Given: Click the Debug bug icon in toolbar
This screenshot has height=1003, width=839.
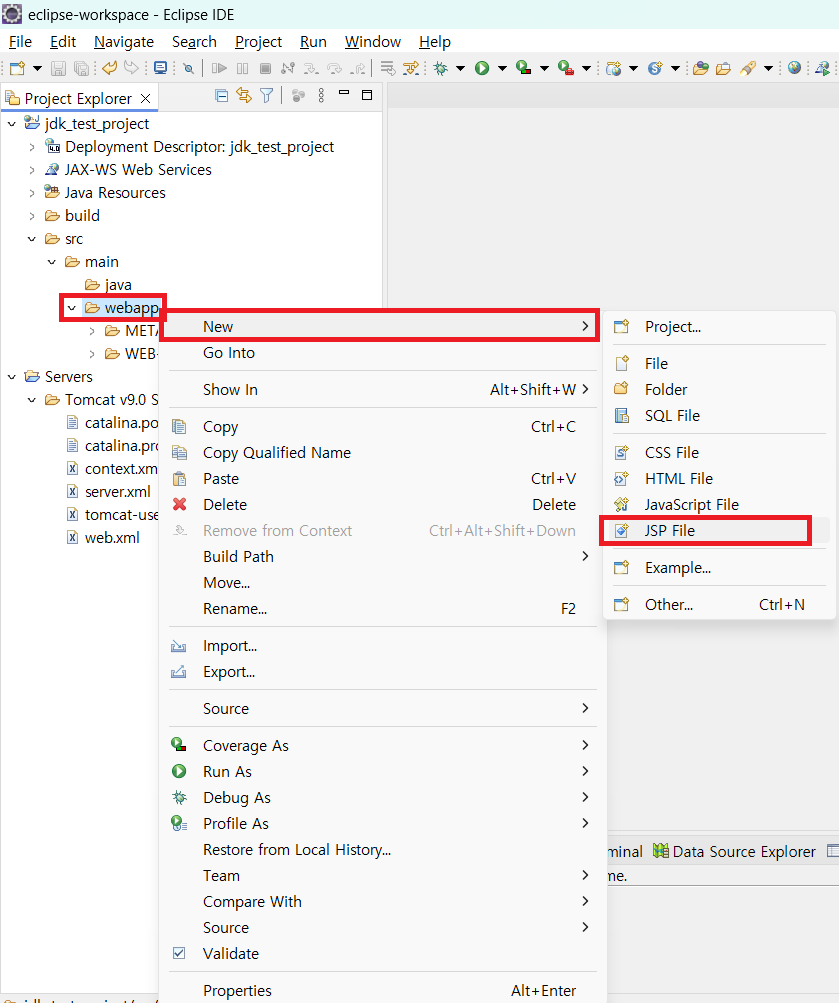Looking at the screenshot, I should pyautogui.click(x=441, y=68).
